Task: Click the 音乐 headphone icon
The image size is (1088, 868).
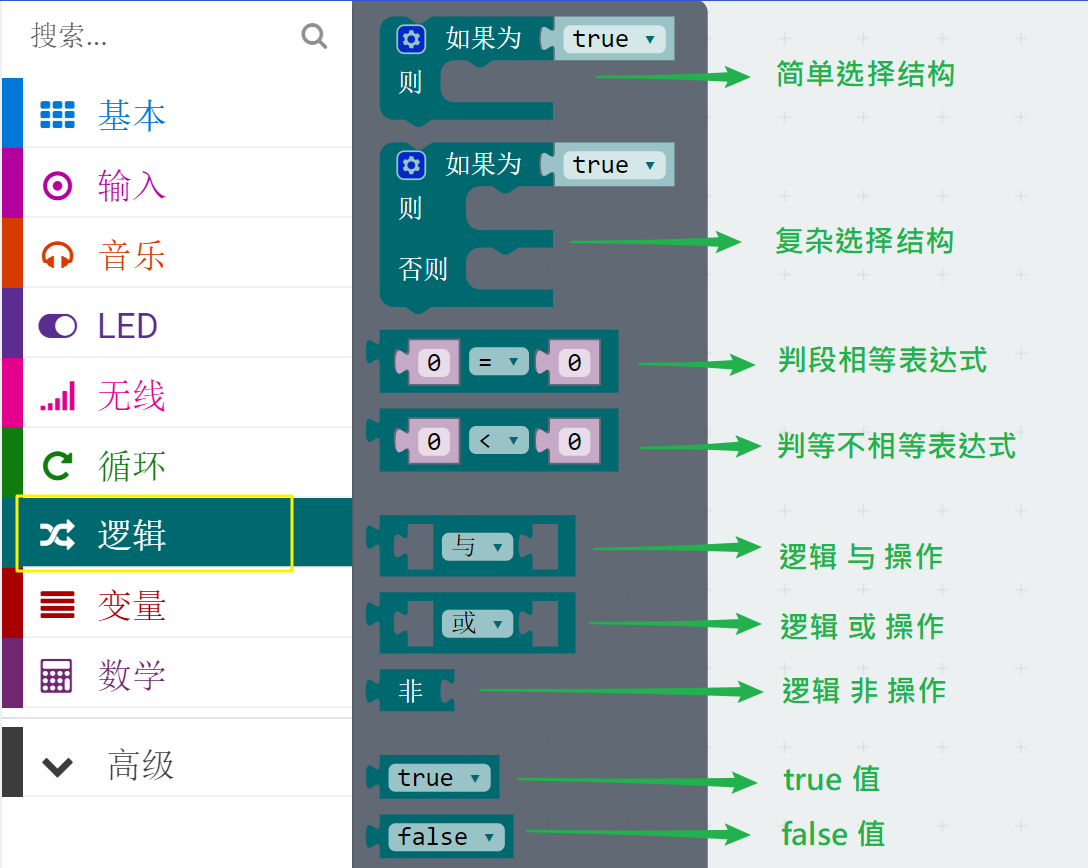Action: coord(58,255)
